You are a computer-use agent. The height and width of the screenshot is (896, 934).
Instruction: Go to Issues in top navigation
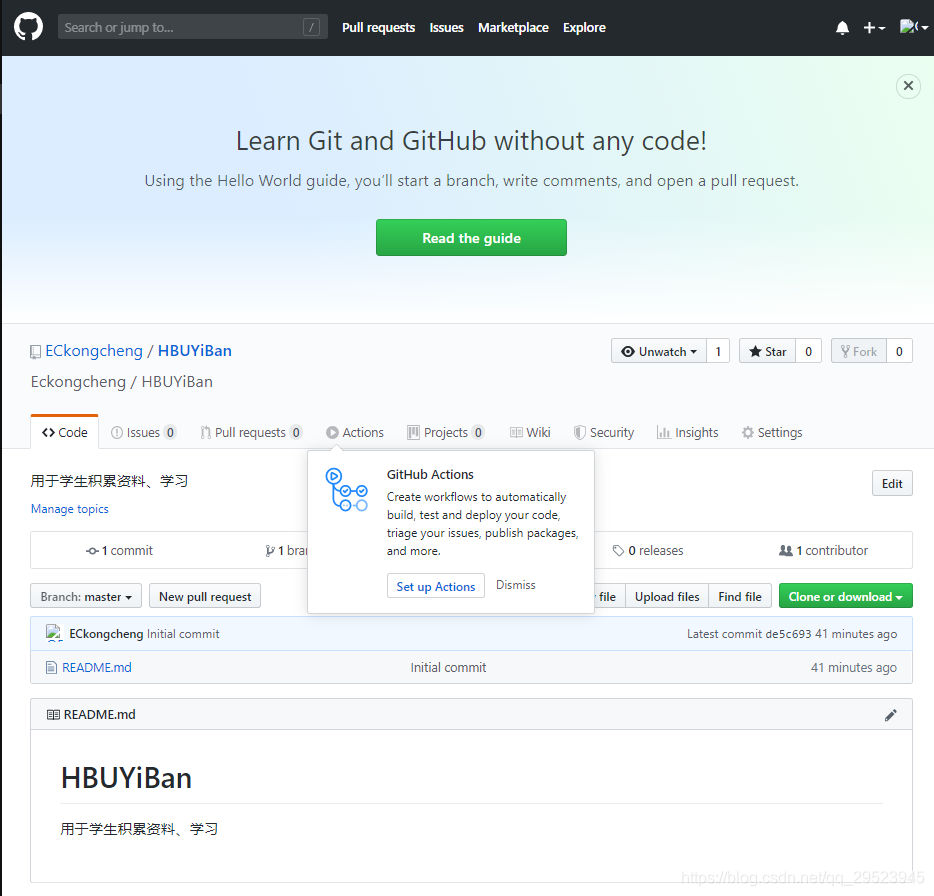[446, 27]
